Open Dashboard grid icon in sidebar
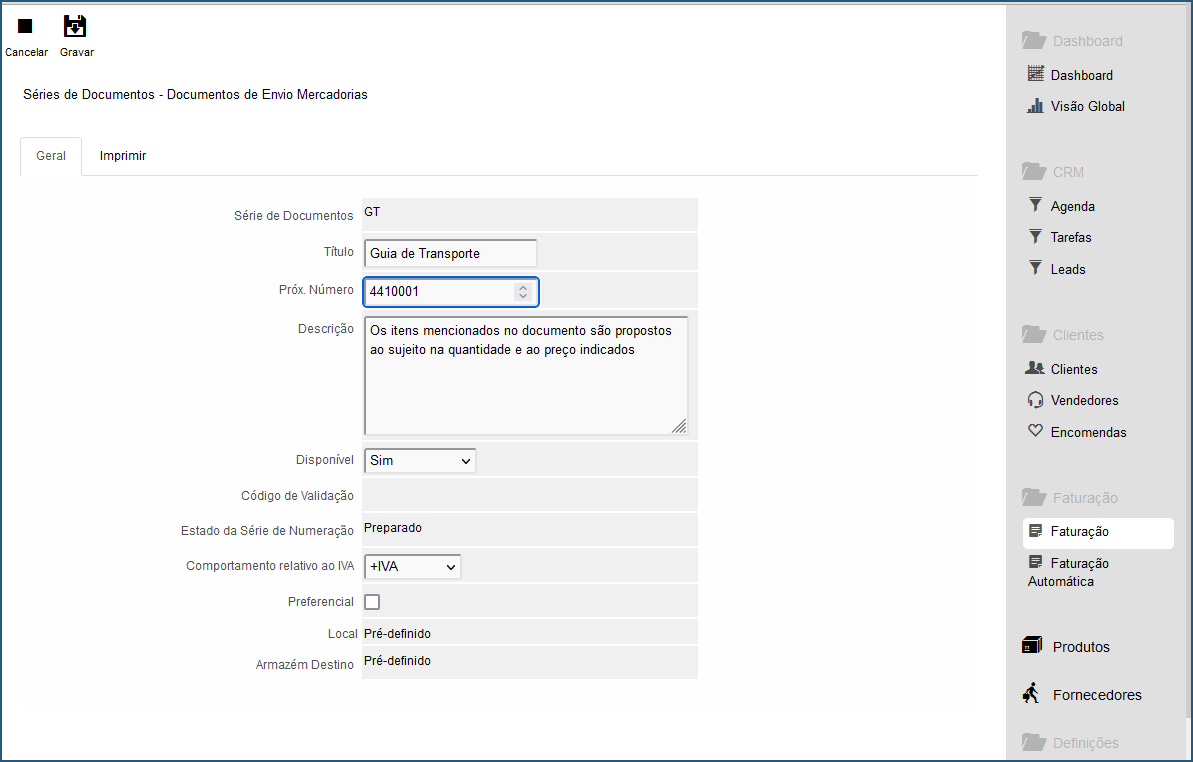The image size is (1193, 762). (x=1036, y=74)
